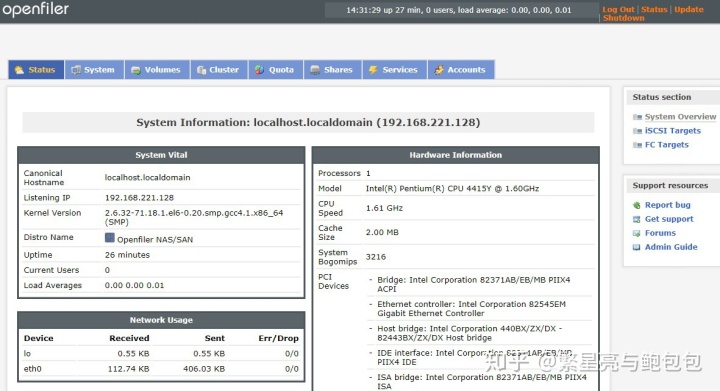Click the Hardware Information panel header

pyautogui.click(x=456, y=155)
